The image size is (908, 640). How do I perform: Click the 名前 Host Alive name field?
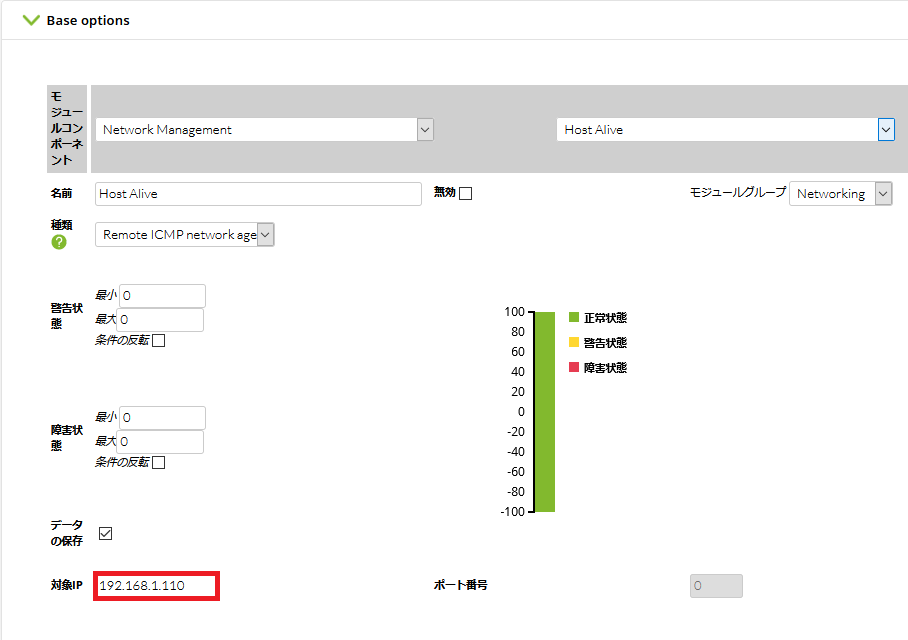258,193
